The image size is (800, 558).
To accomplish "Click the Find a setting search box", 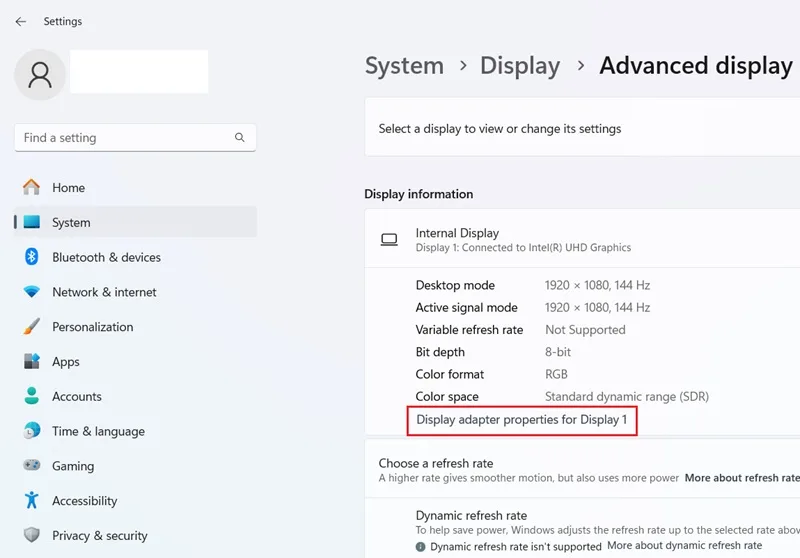I will point(135,137).
